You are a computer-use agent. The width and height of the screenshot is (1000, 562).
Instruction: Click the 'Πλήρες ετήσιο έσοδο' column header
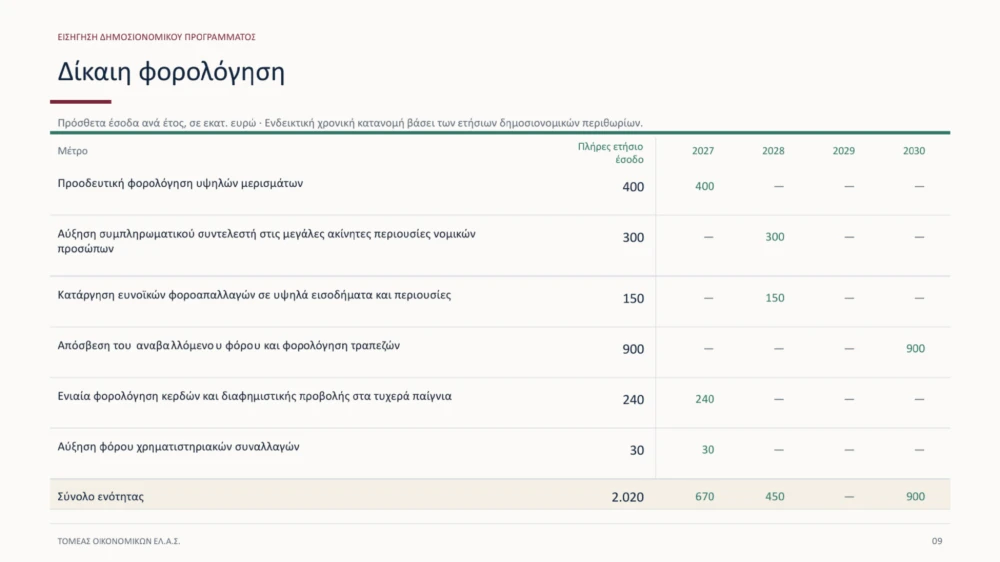coord(610,153)
